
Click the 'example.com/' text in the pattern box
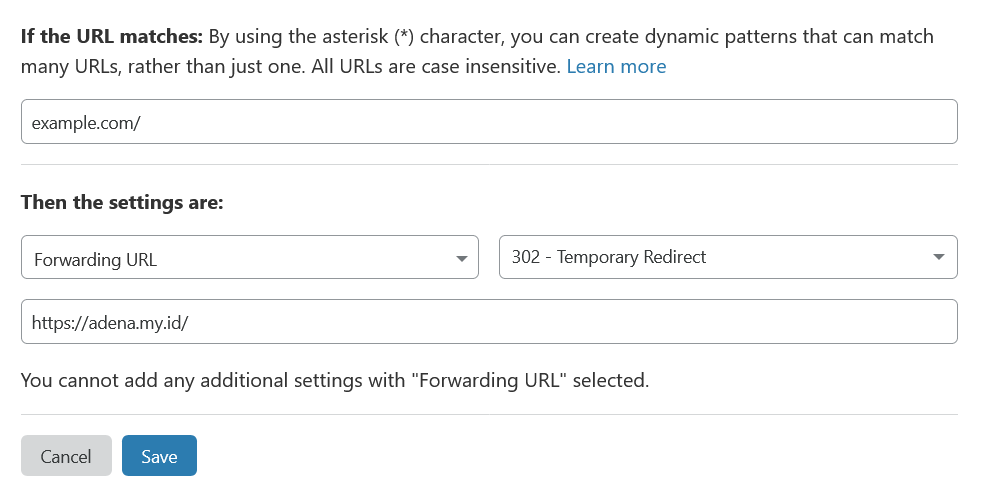click(x=86, y=122)
